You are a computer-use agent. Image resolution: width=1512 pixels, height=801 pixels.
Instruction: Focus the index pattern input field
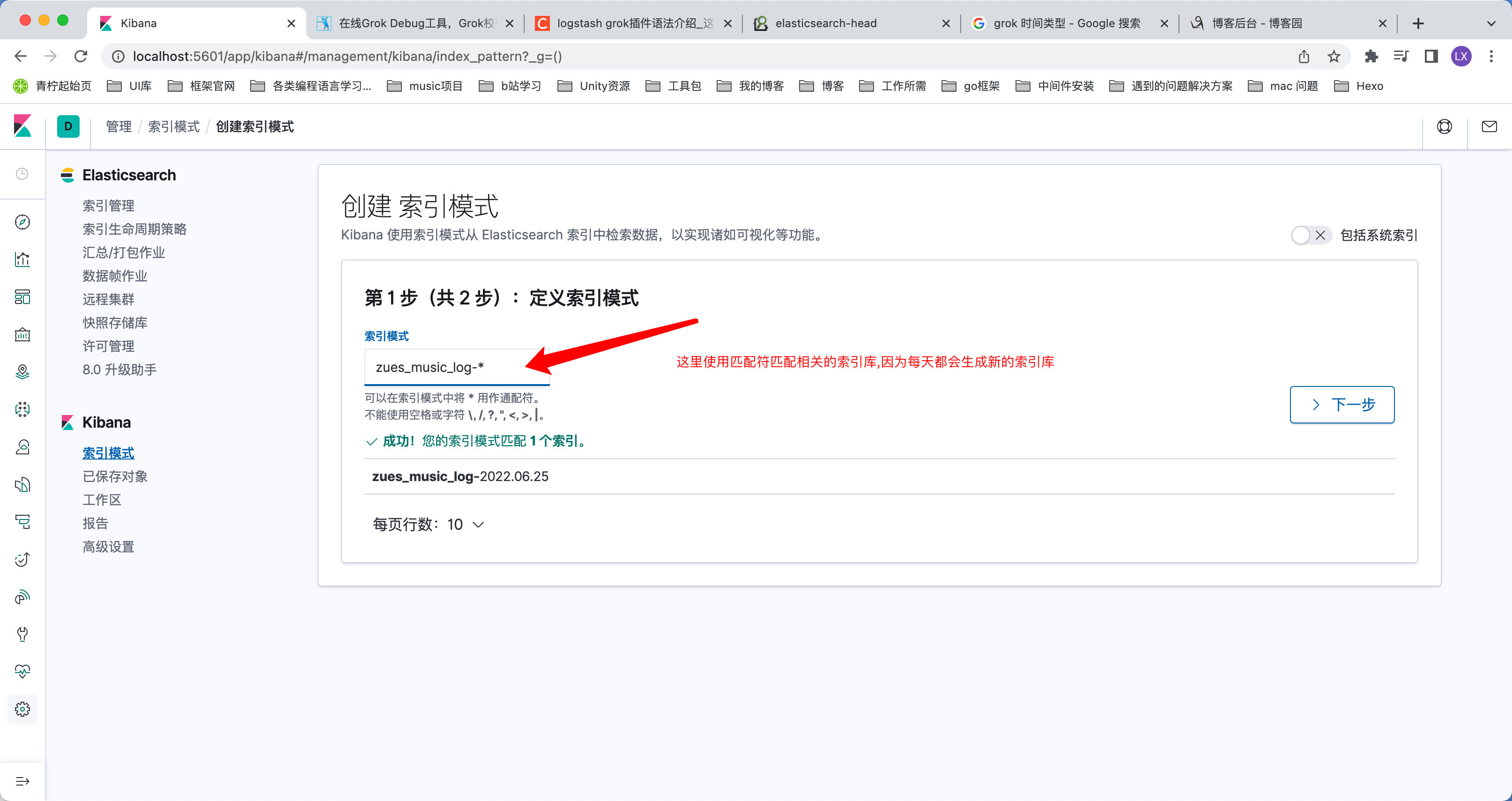tap(457, 367)
